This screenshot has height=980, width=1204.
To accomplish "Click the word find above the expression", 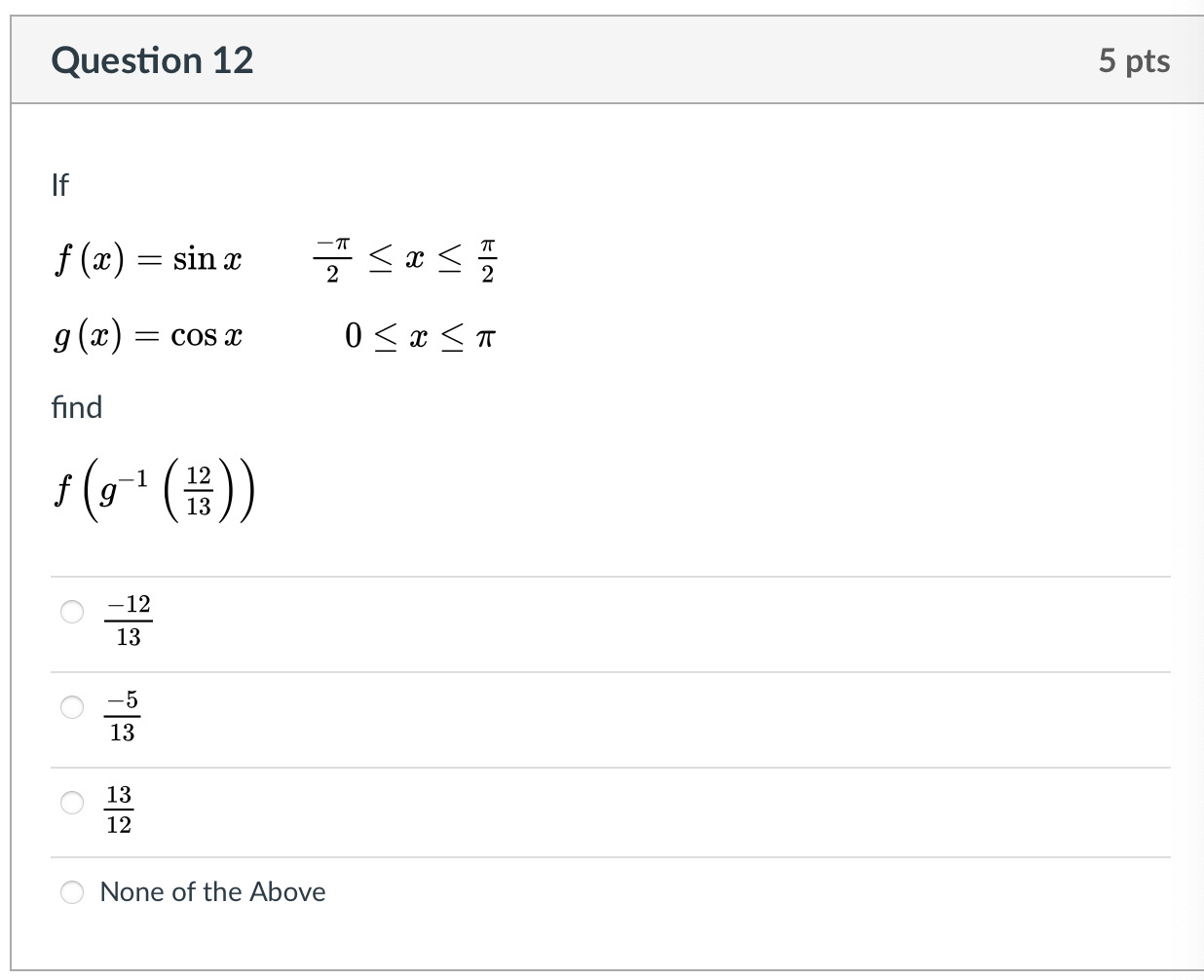I will pyautogui.click(x=77, y=407).
